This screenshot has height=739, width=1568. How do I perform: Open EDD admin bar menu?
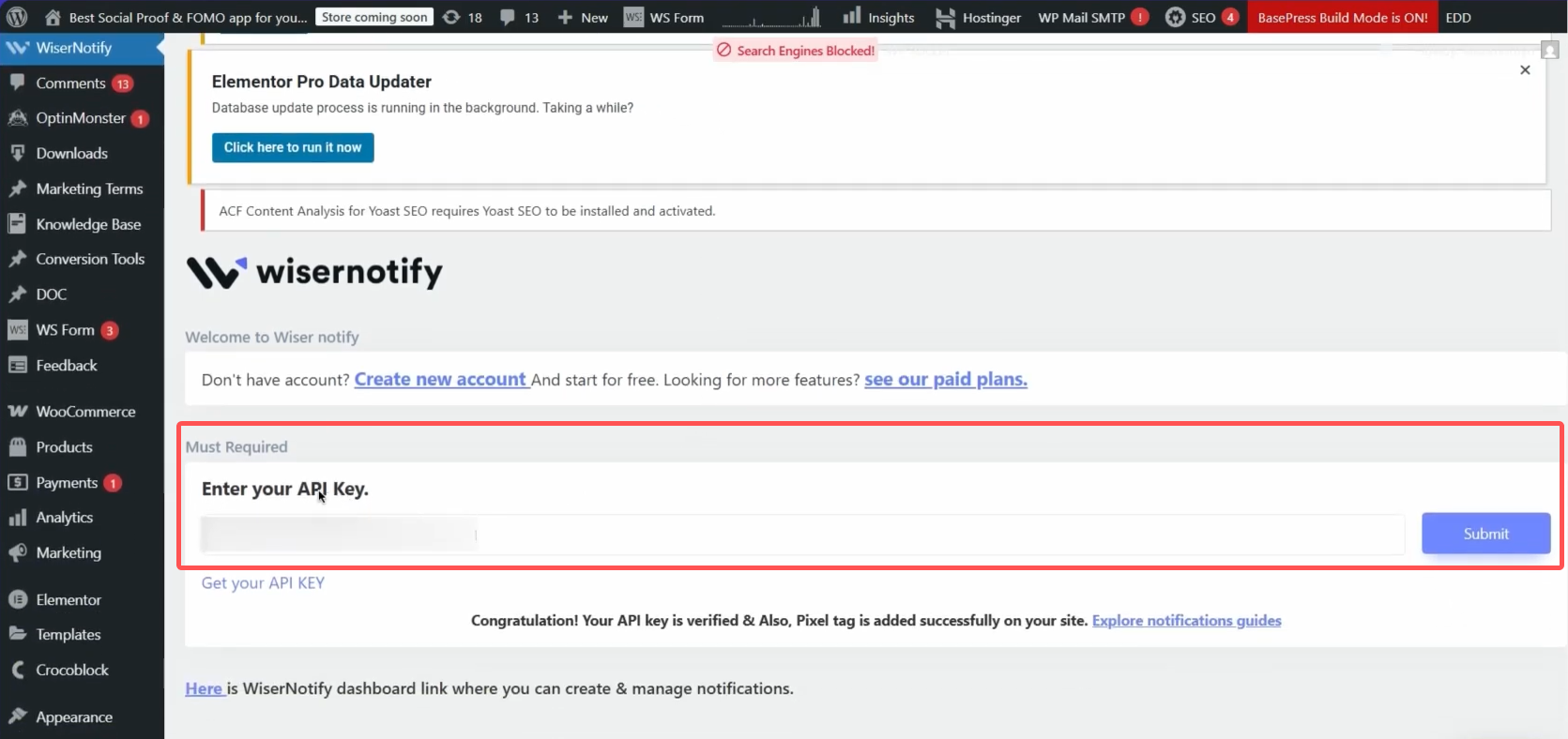[x=1458, y=17]
